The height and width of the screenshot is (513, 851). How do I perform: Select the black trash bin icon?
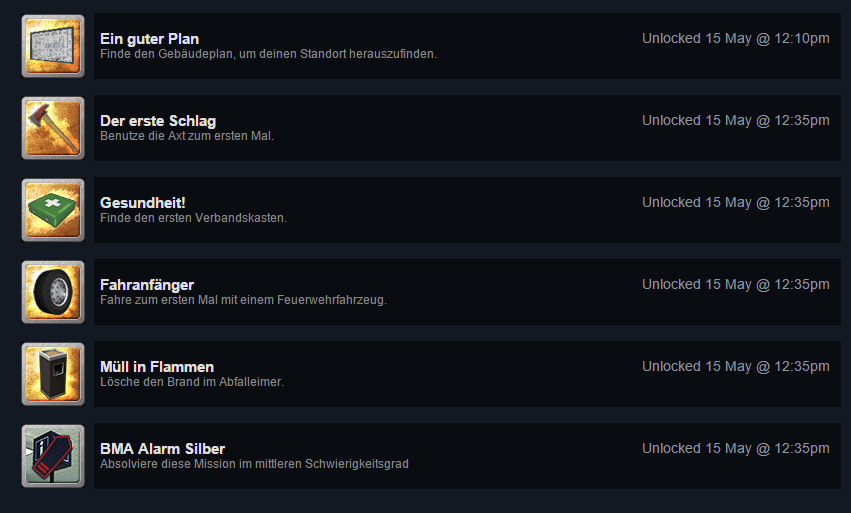53,374
